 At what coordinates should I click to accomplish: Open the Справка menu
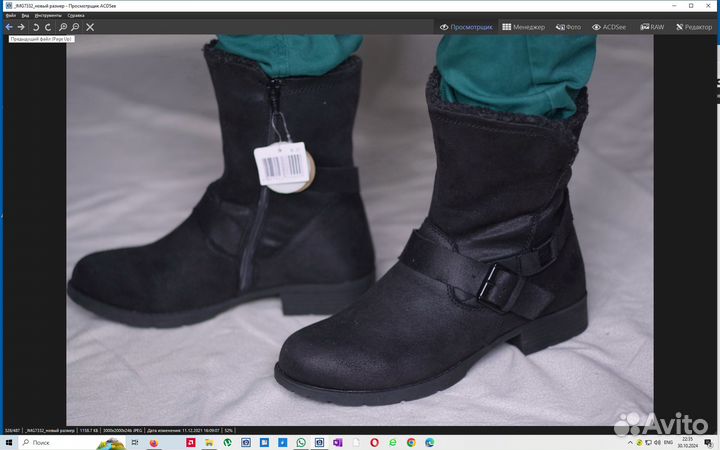pos(76,16)
